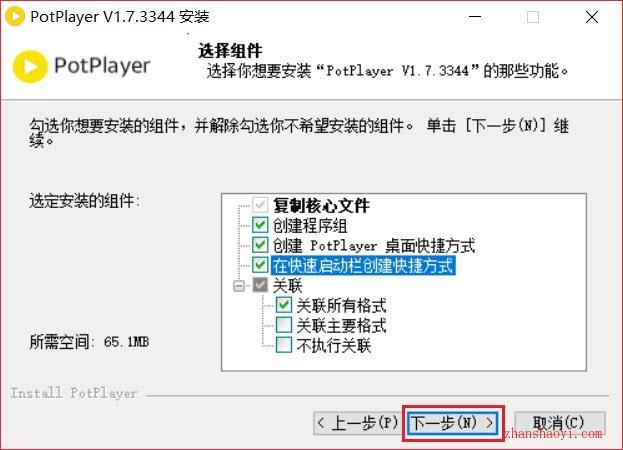Minimize the installer window

click(x=475, y=17)
